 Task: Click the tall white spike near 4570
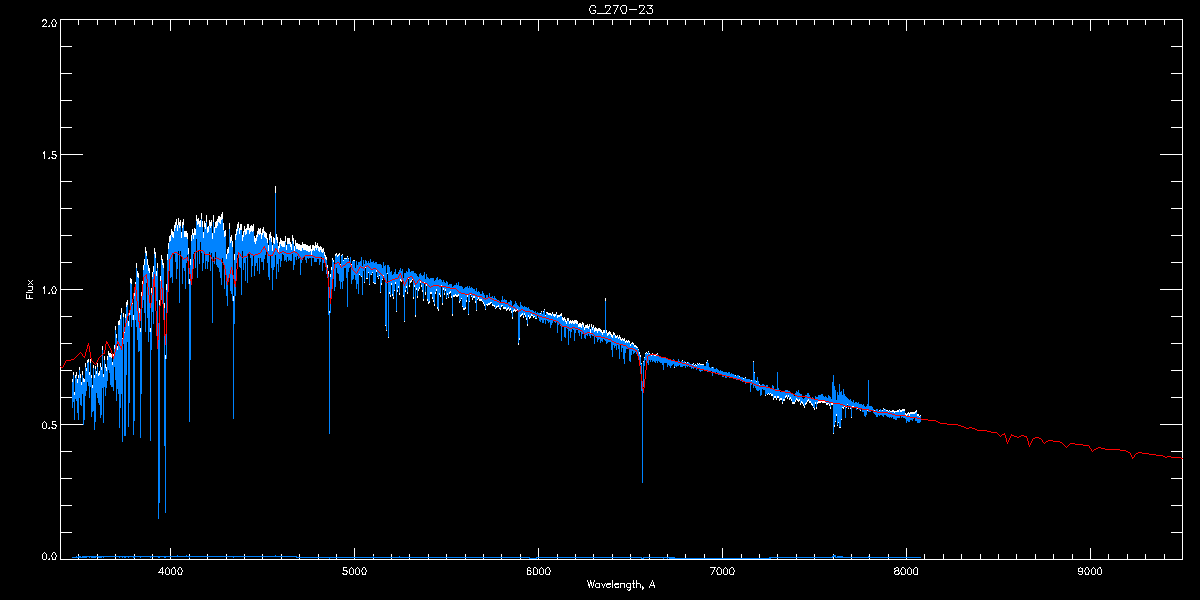(x=275, y=210)
